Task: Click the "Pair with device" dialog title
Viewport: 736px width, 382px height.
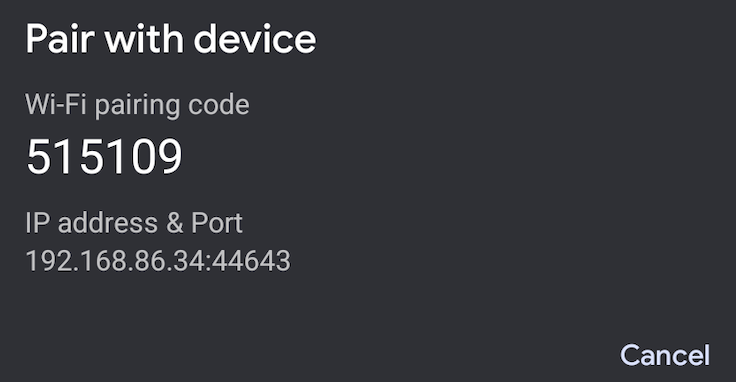Action: point(171,39)
